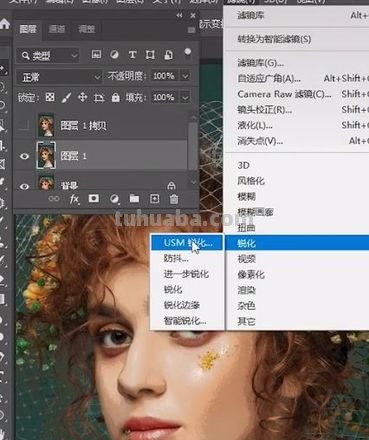Click prevent artboard auto-nesting lock icon
The height and width of the screenshot is (440, 369).
pos(99,97)
